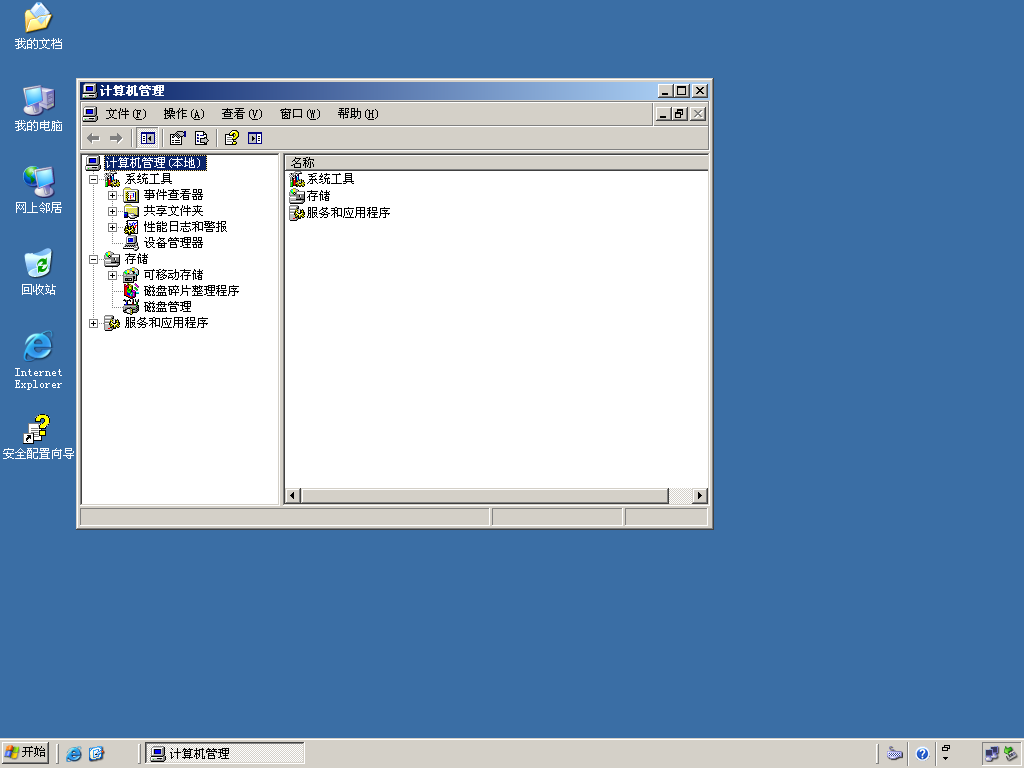This screenshot has width=1024, height=768.
Task: Select 网上邻居 desktop icon
Action: [x=38, y=190]
